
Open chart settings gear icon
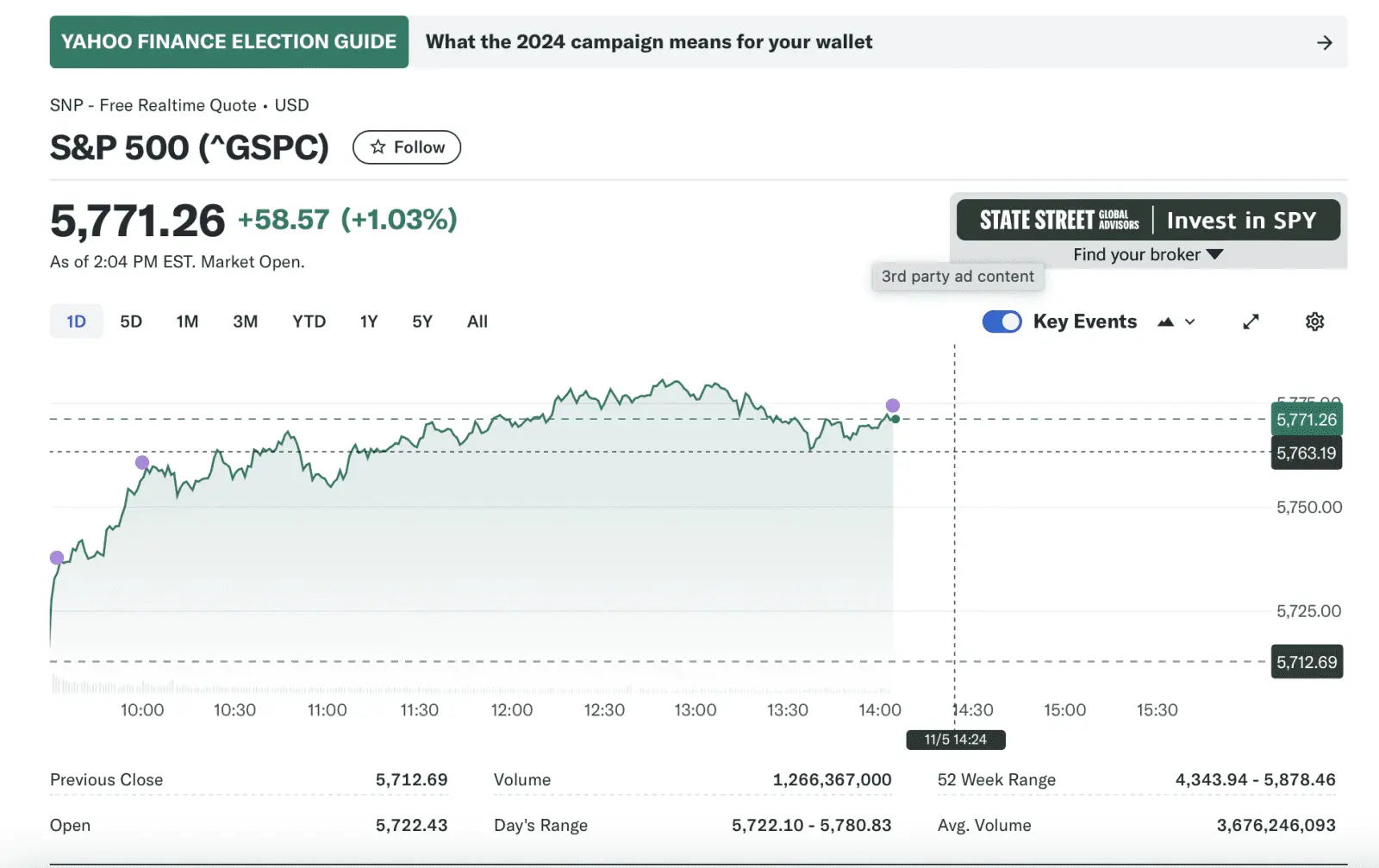click(x=1314, y=322)
